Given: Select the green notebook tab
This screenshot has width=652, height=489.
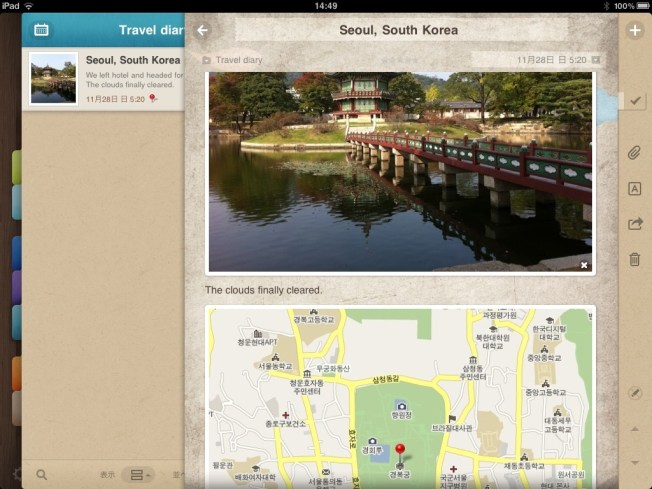Looking at the screenshot, I should click(16, 167).
